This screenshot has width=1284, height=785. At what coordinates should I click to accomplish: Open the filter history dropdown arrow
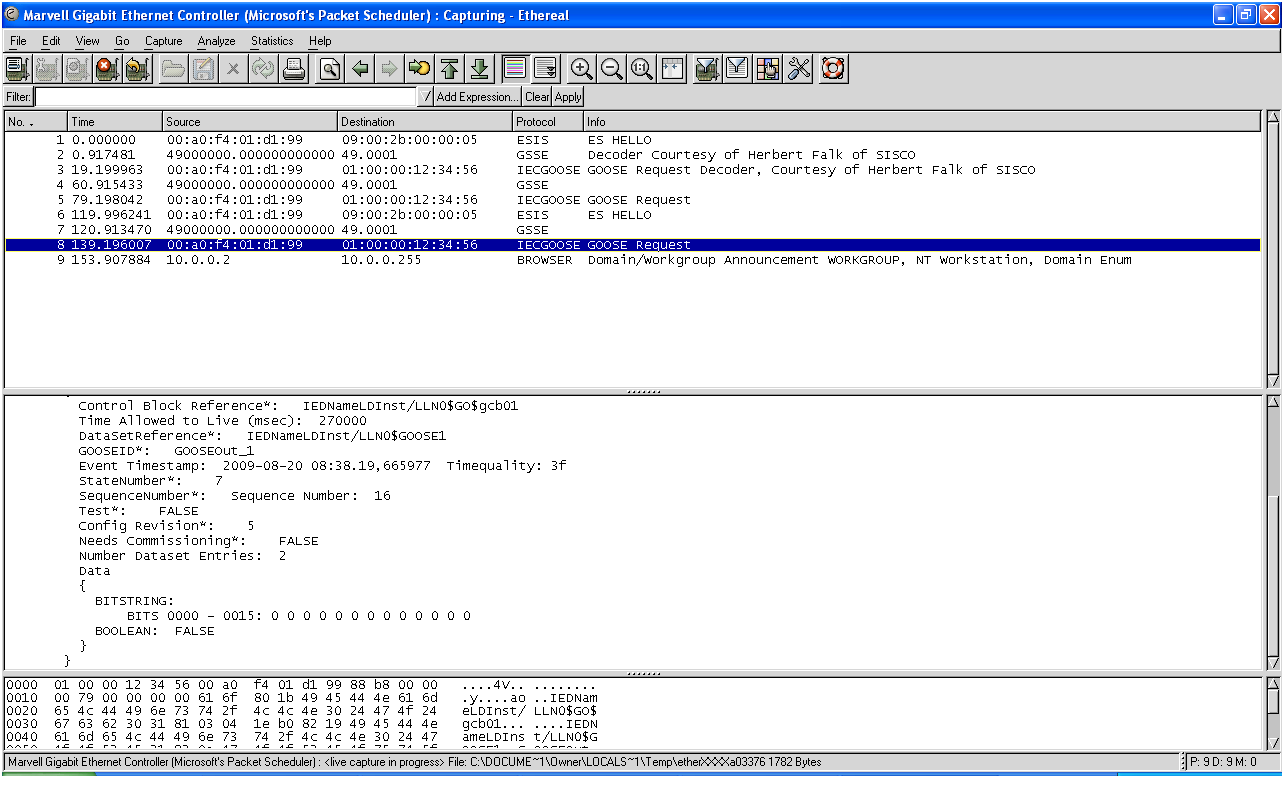[427, 97]
